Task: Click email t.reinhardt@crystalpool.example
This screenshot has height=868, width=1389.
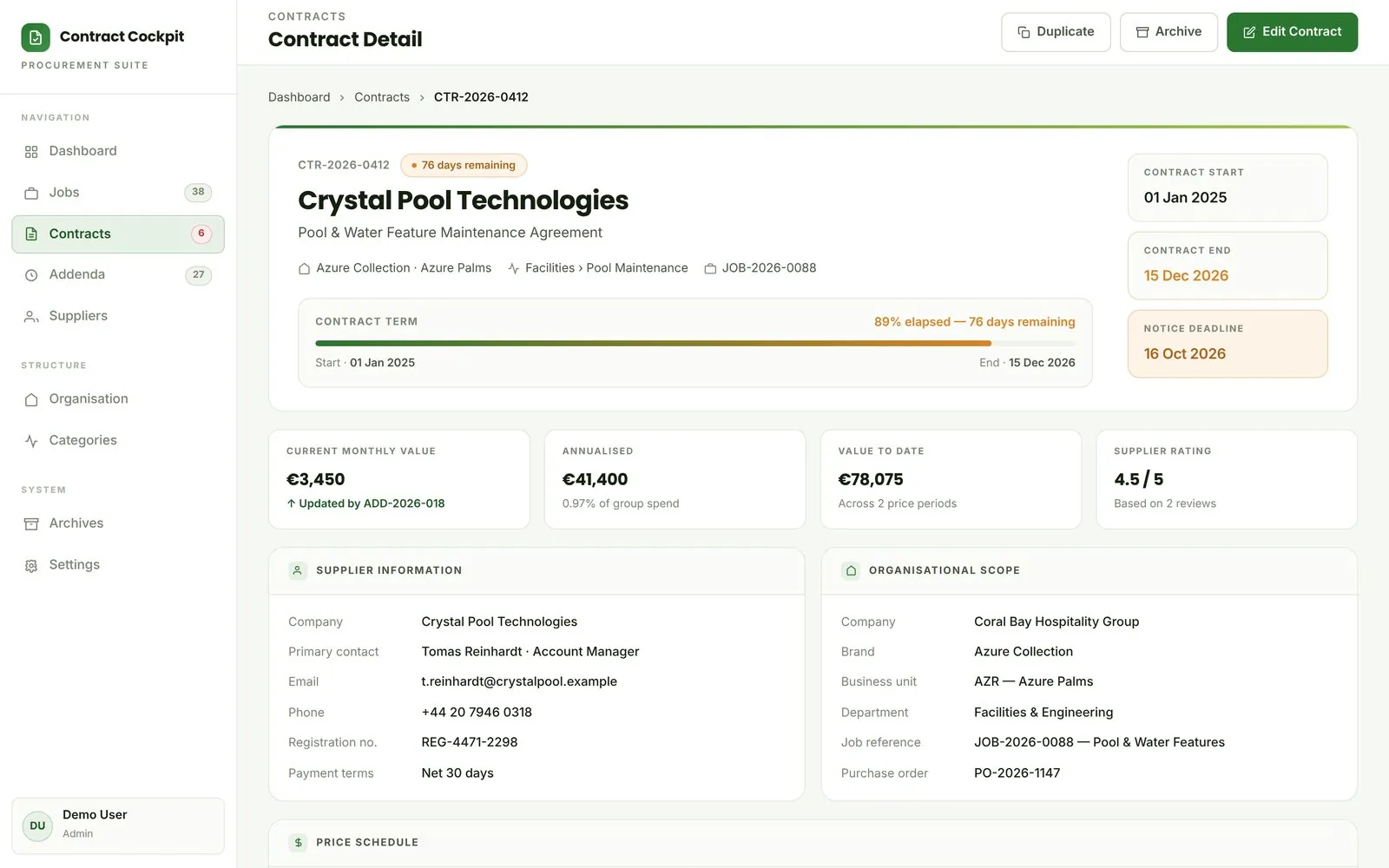Action: point(519,682)
